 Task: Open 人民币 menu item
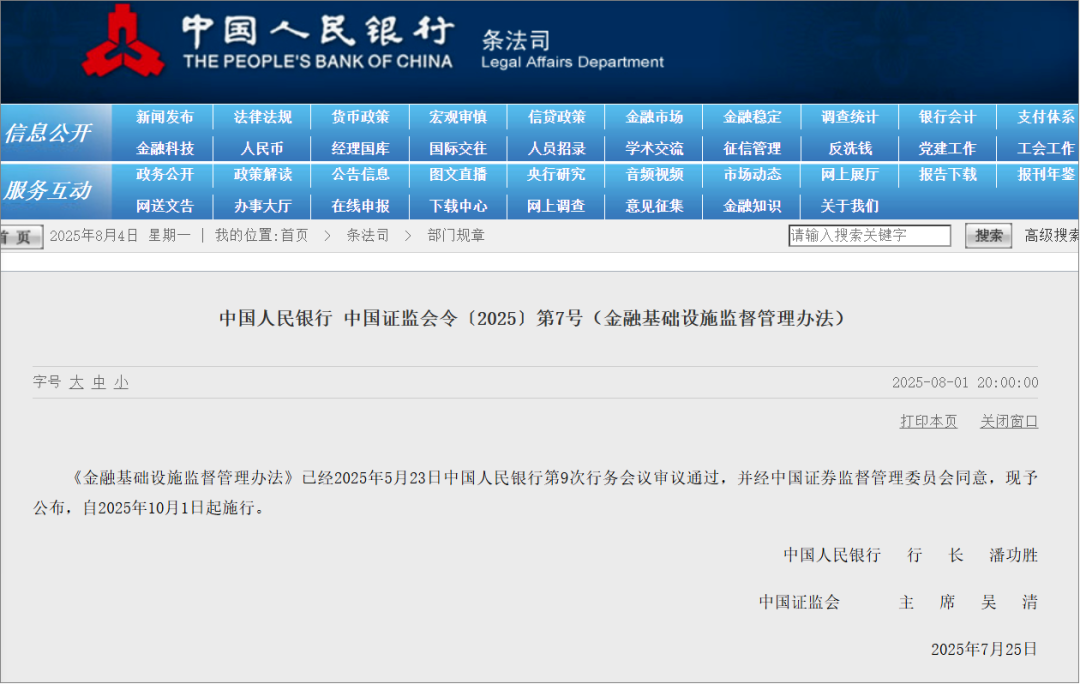pos(262,148)
